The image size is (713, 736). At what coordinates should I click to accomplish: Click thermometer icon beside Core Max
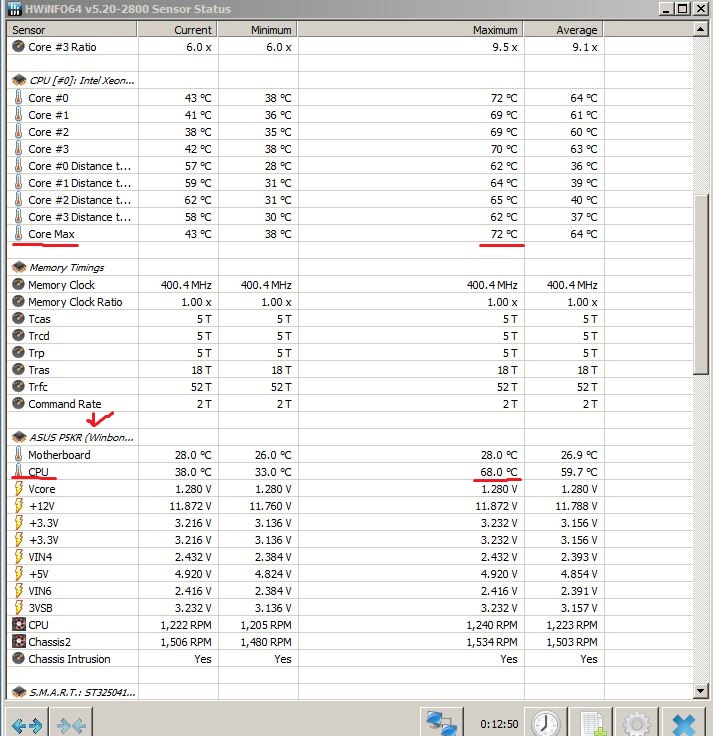(18, 233)
